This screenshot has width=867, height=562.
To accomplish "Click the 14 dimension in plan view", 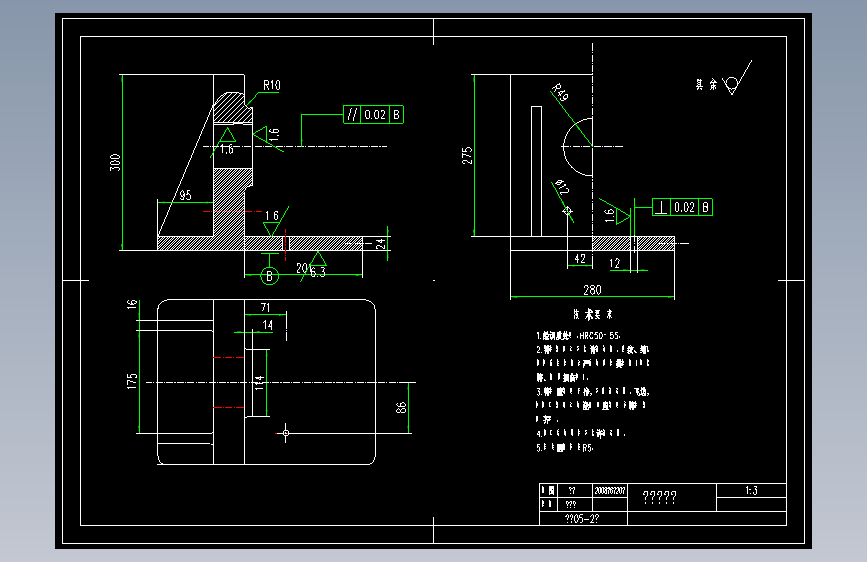I will 268,325.
